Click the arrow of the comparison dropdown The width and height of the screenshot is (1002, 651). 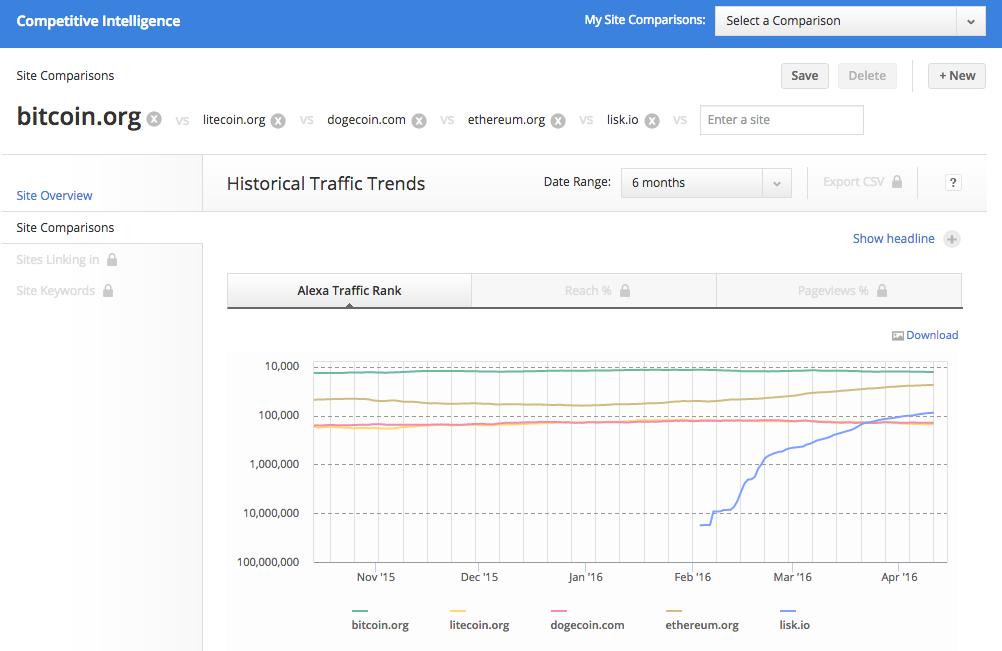pos(971,21)
